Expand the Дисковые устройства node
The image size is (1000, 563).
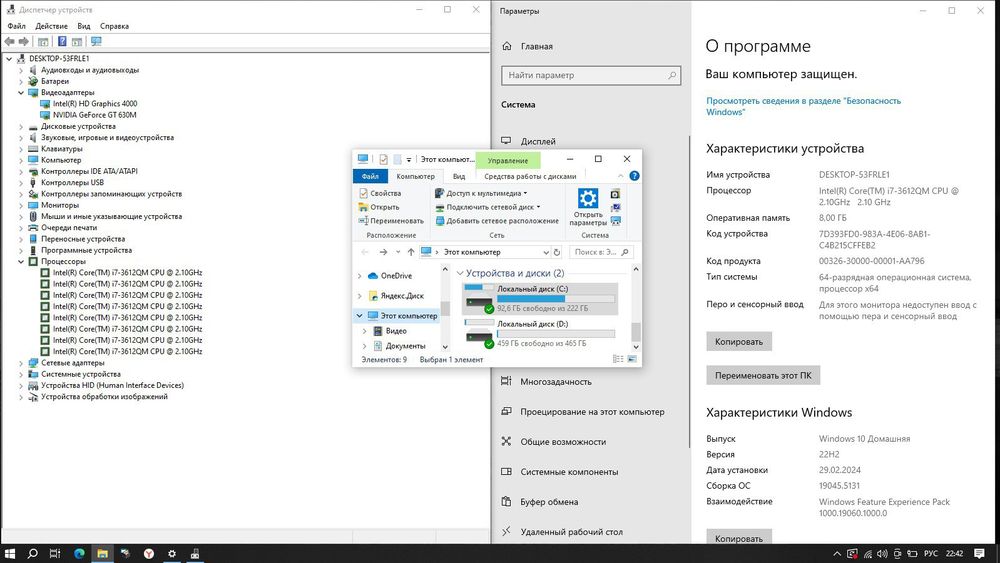pyautogui.click(x=21, y=126)
